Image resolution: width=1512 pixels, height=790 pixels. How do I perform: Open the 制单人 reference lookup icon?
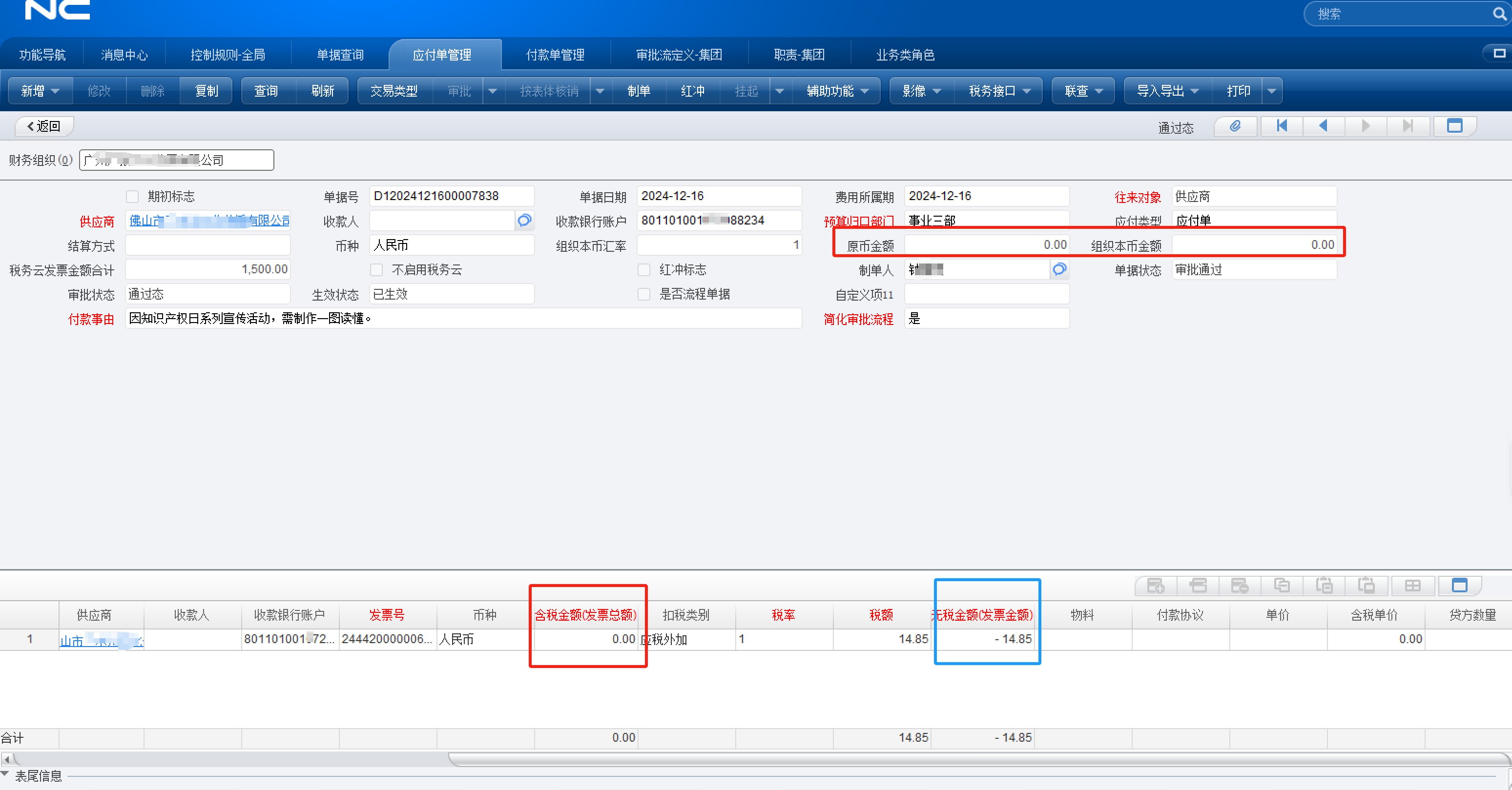point(1059,270)
